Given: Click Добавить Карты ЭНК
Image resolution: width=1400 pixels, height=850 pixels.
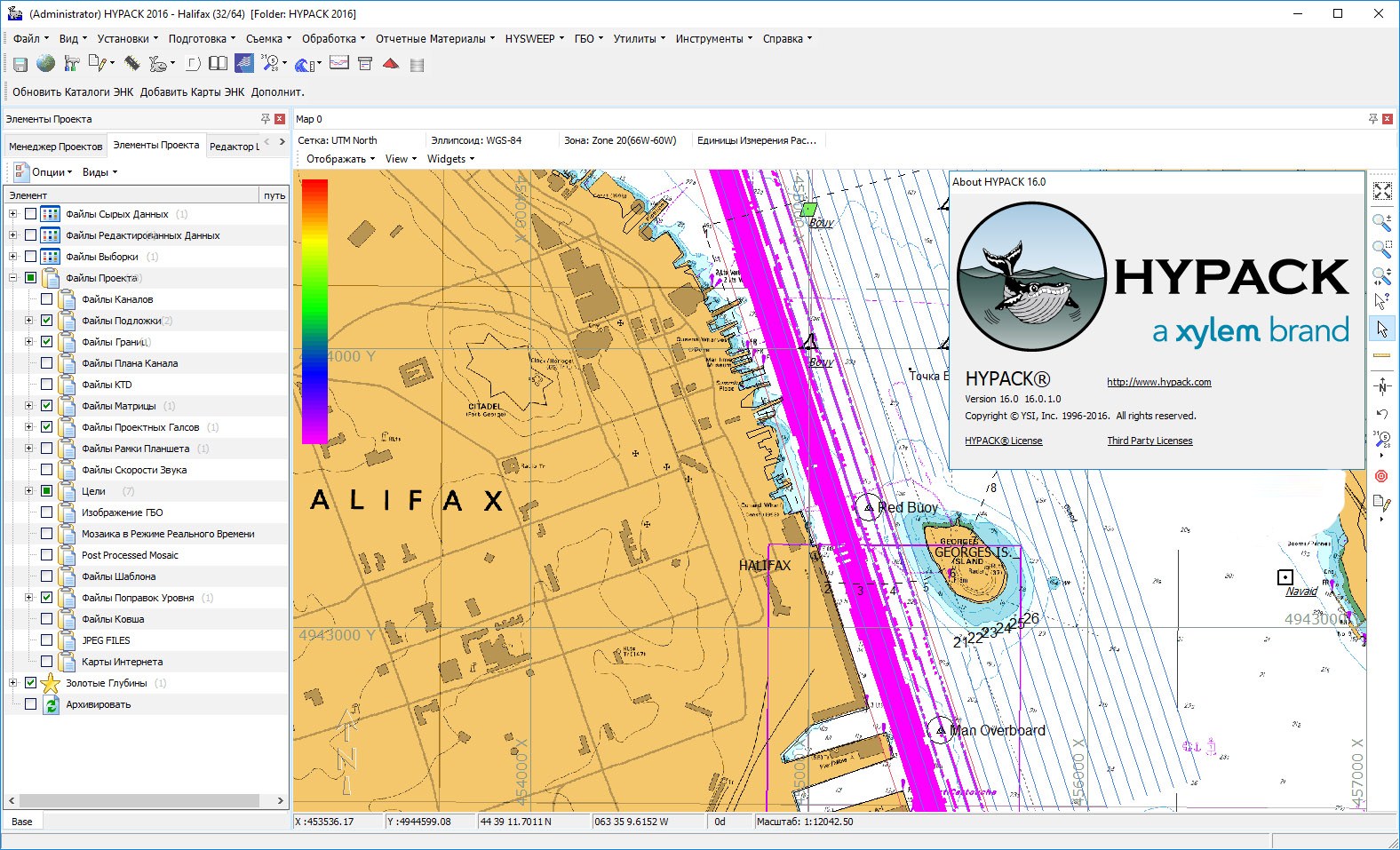Looking at the screenshot, I should (192, 91).
